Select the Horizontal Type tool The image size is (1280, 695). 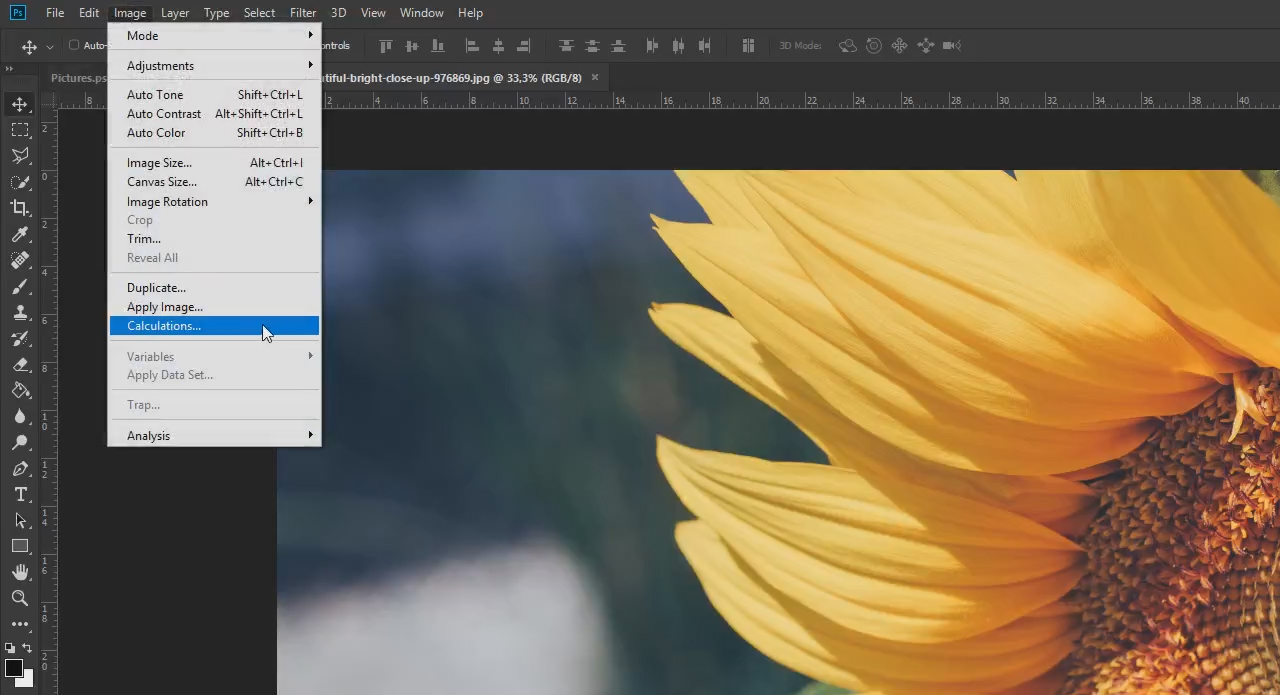point(20,494)
